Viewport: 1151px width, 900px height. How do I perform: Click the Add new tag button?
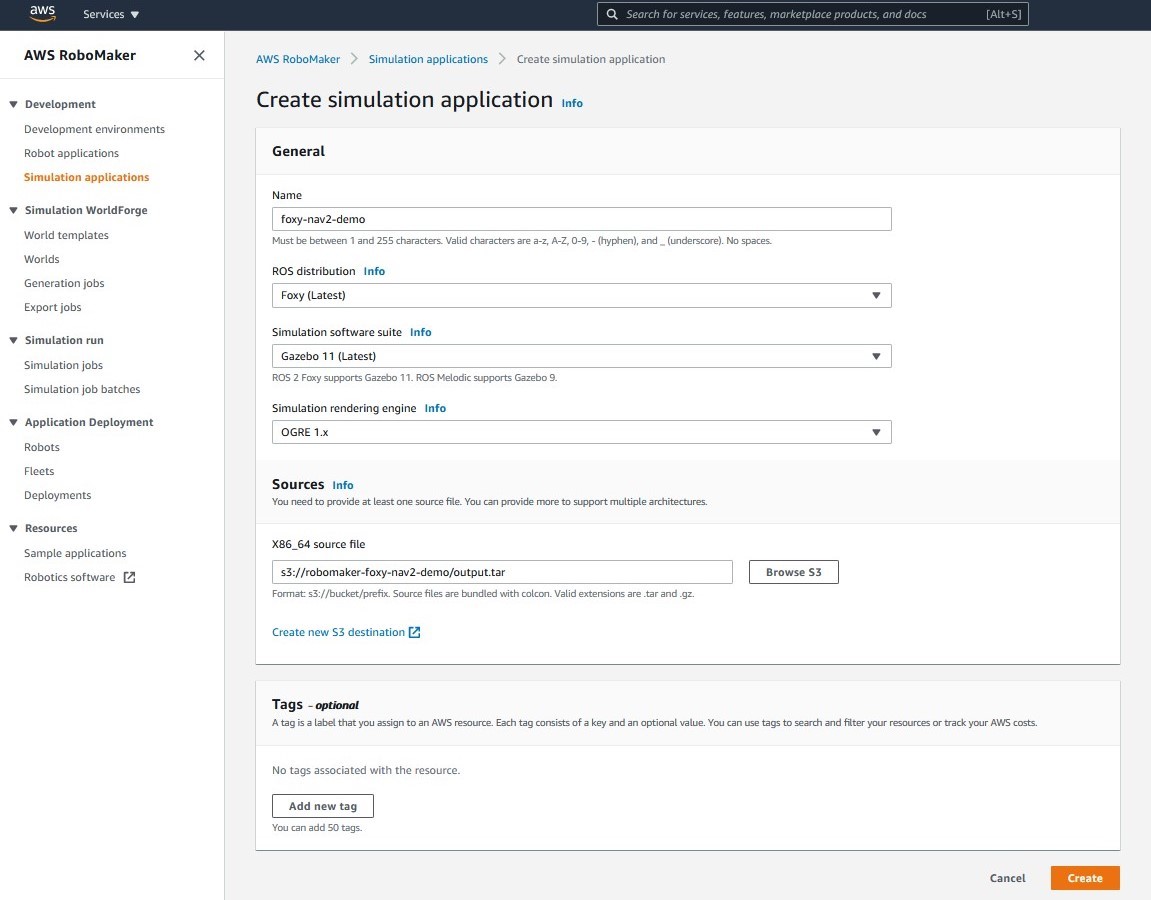point(323,806)
